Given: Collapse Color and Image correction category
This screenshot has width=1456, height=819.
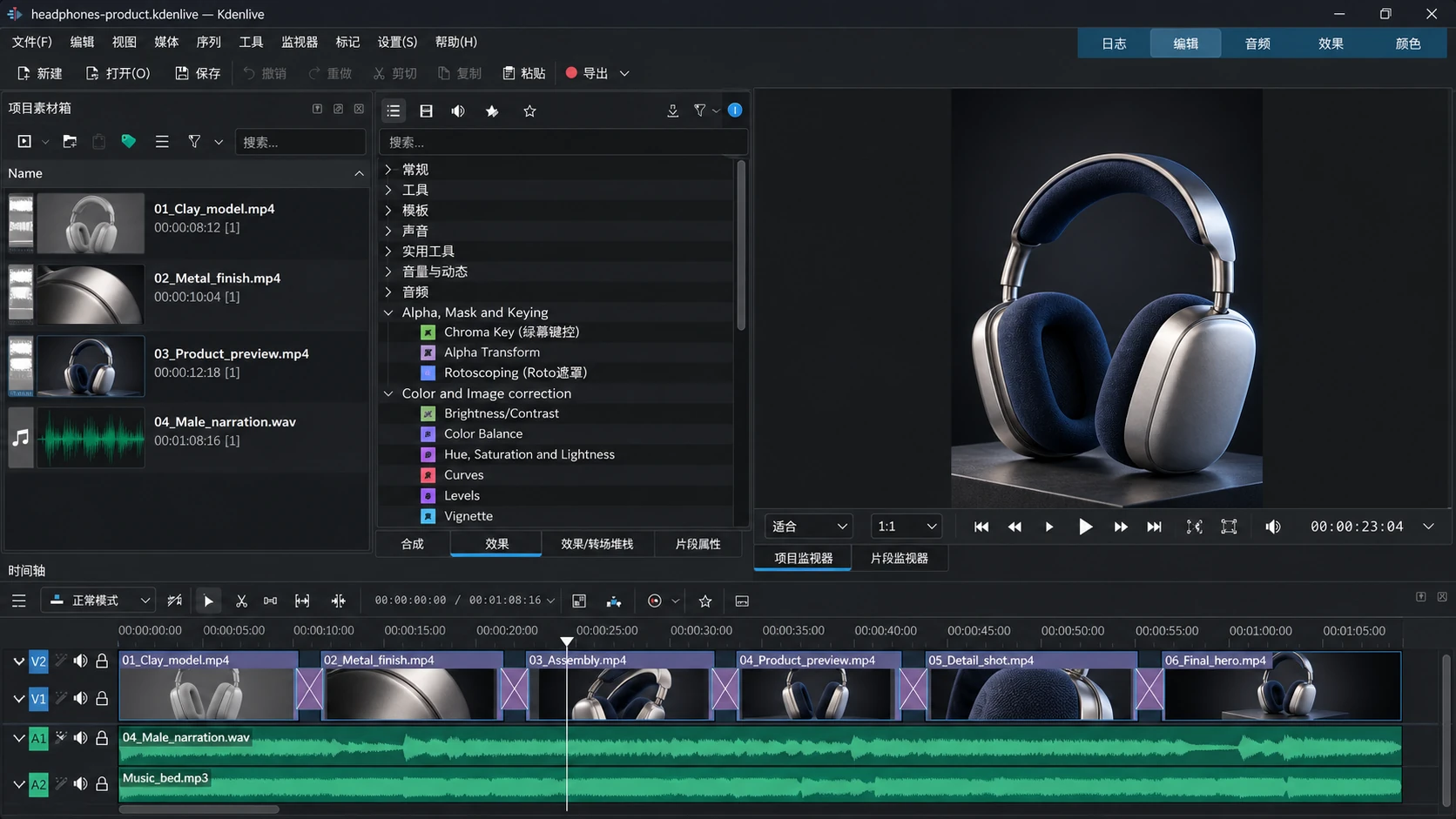Looking at the screenshot, I should coord(388,393).
